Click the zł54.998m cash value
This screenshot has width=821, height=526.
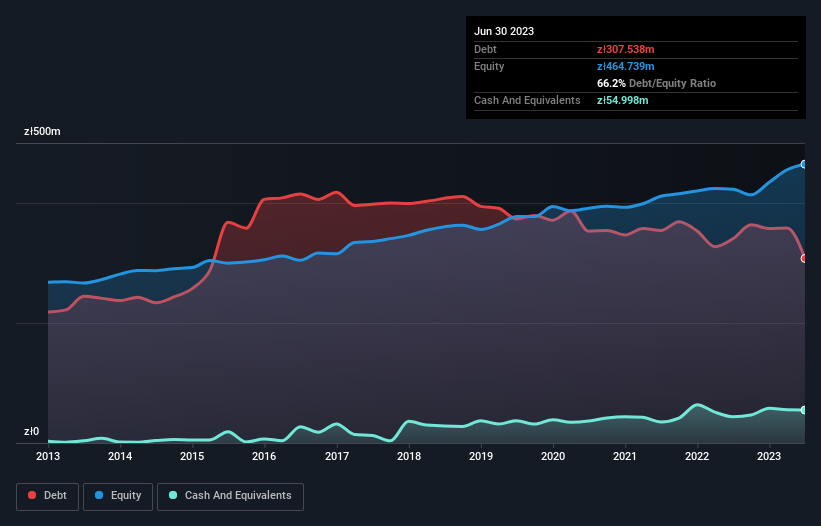point(623,100)
